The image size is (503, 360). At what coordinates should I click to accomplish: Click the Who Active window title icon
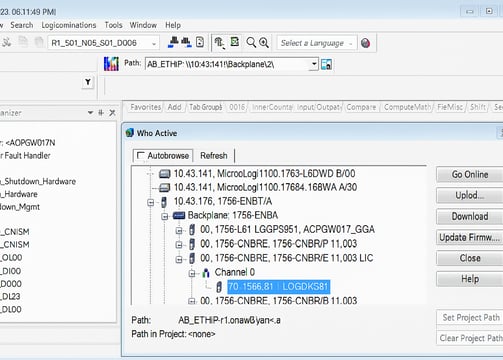[x=129, y=133]
